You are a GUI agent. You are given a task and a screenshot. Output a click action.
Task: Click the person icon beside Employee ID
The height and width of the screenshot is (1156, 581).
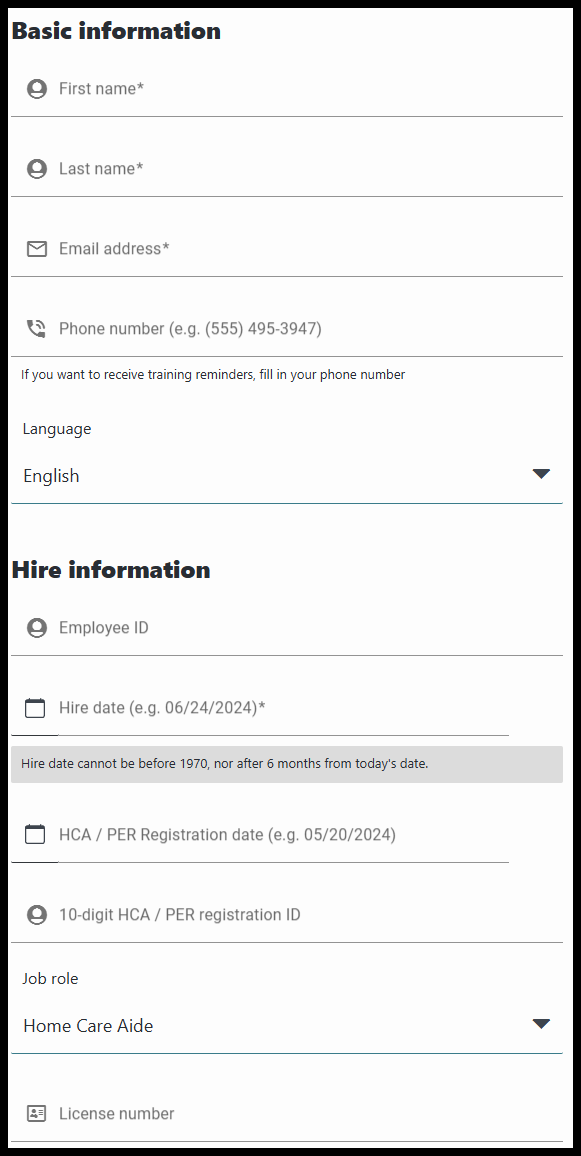click(36, 628)
